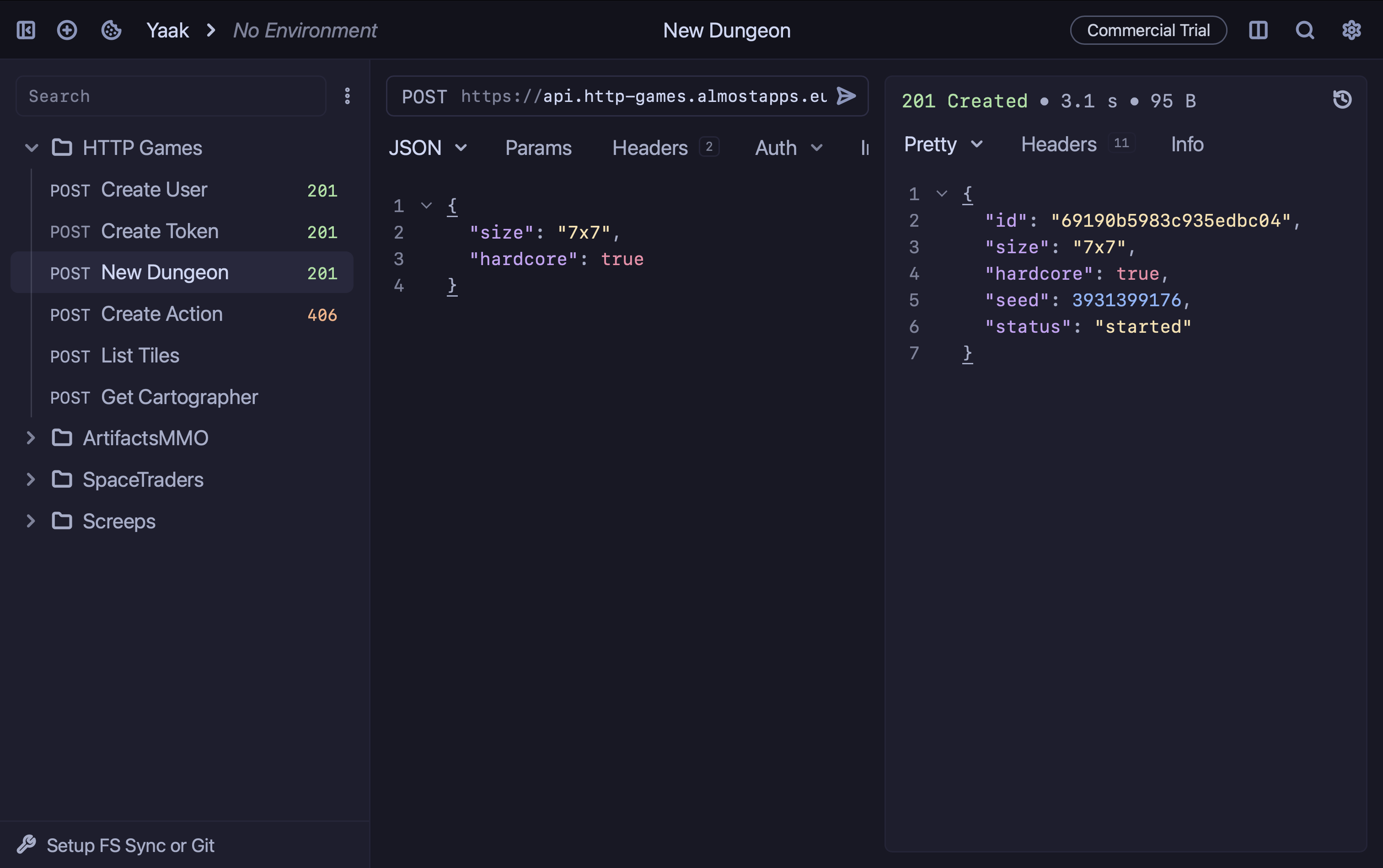Switch the split layout icon

tap(1258, 31)
